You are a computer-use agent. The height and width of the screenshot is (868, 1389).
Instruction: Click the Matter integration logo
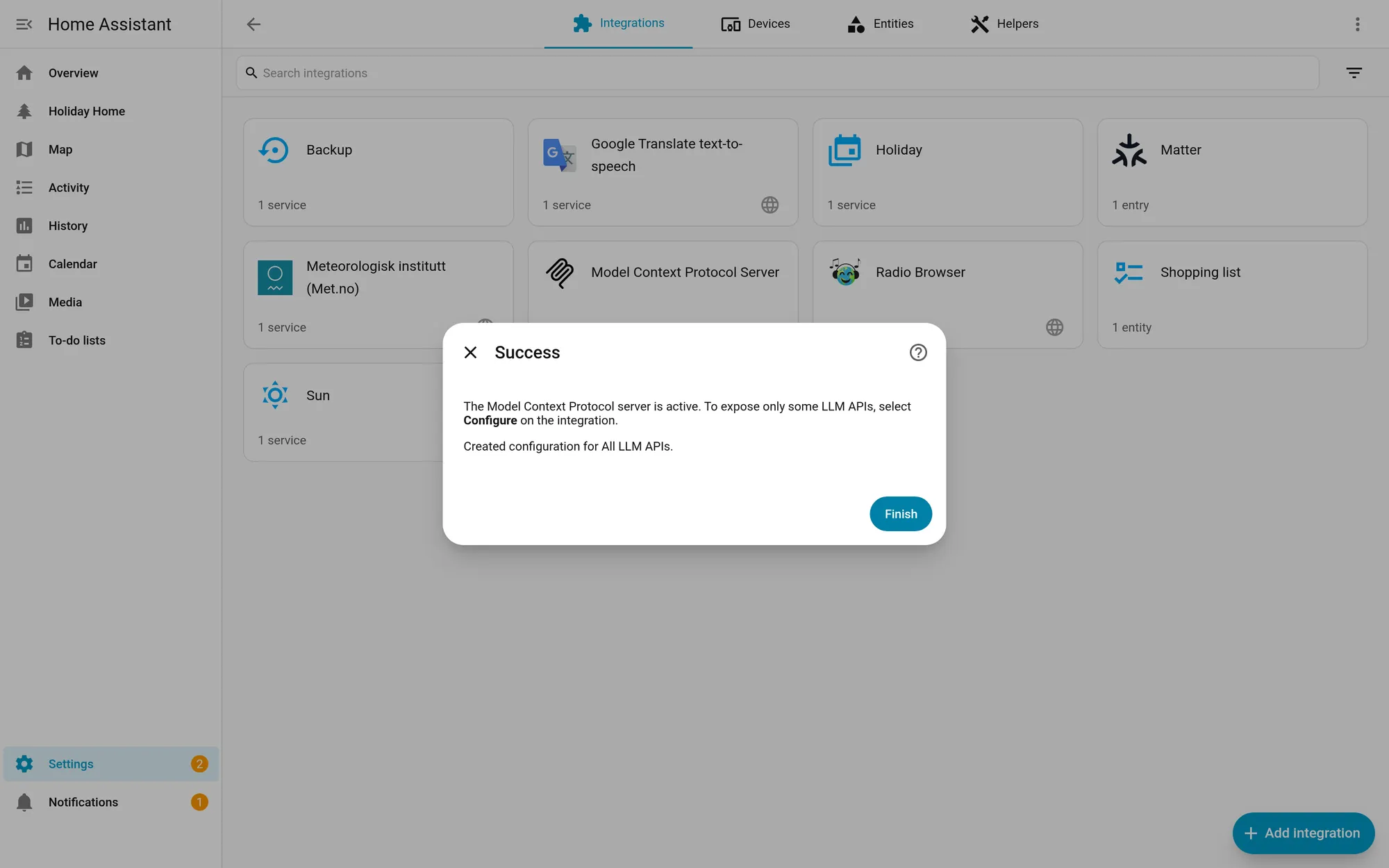click(1129, 150)
